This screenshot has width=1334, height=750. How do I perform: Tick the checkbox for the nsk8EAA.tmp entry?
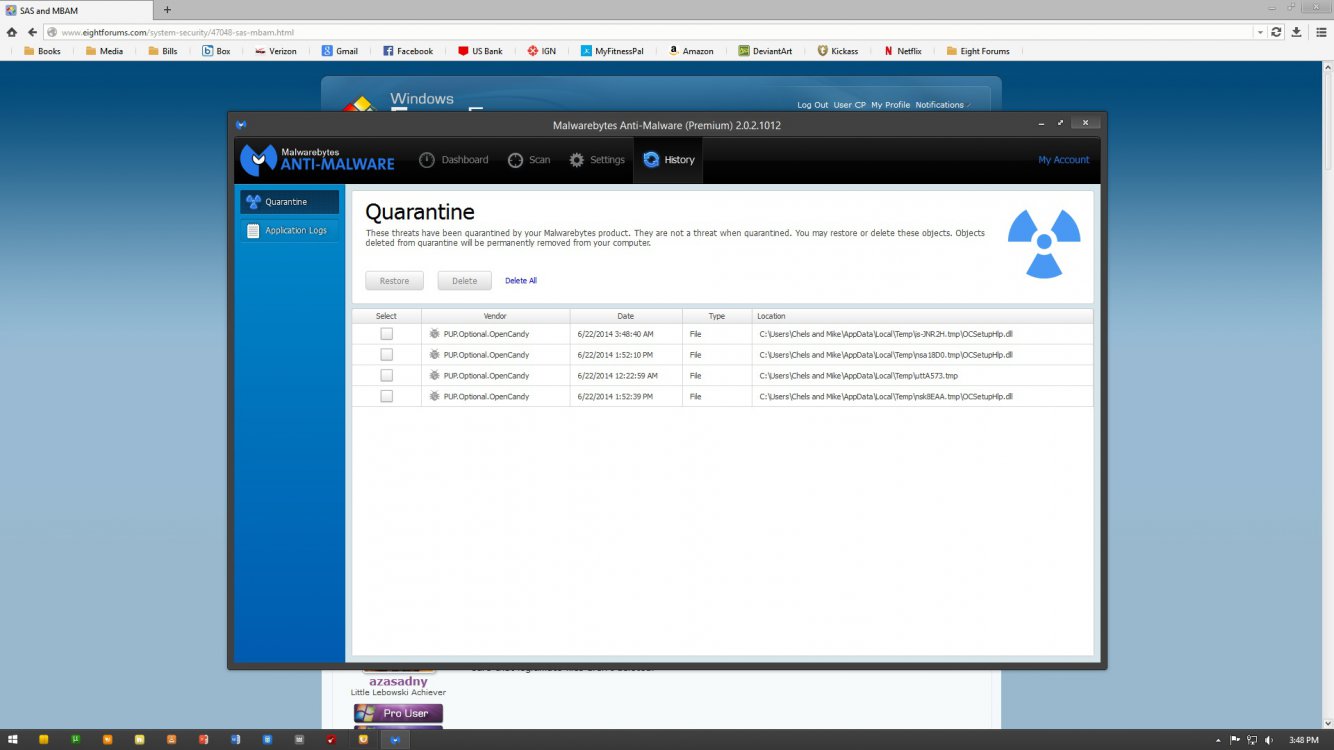pos(386,397)
